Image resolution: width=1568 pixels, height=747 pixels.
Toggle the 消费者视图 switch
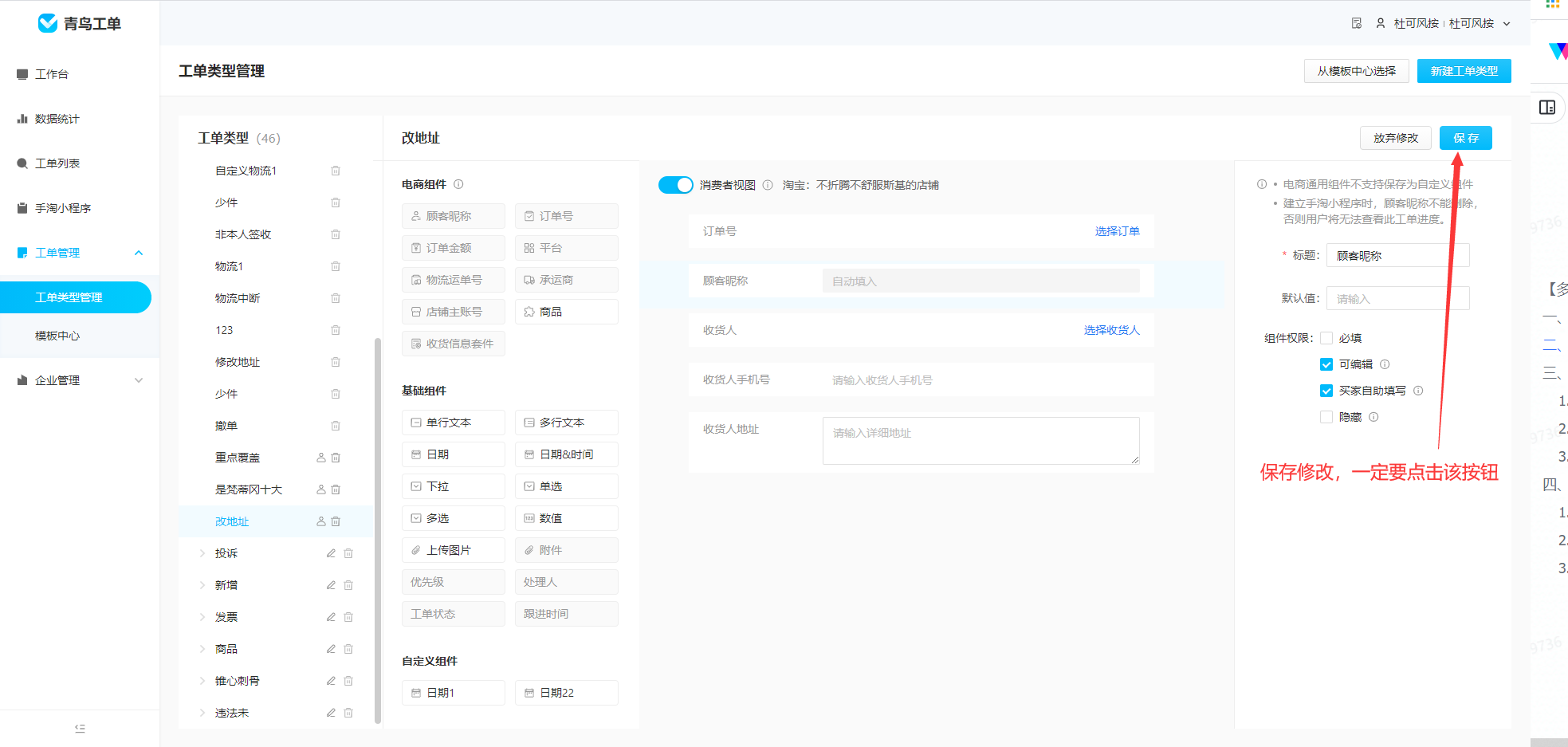[676, 185]
